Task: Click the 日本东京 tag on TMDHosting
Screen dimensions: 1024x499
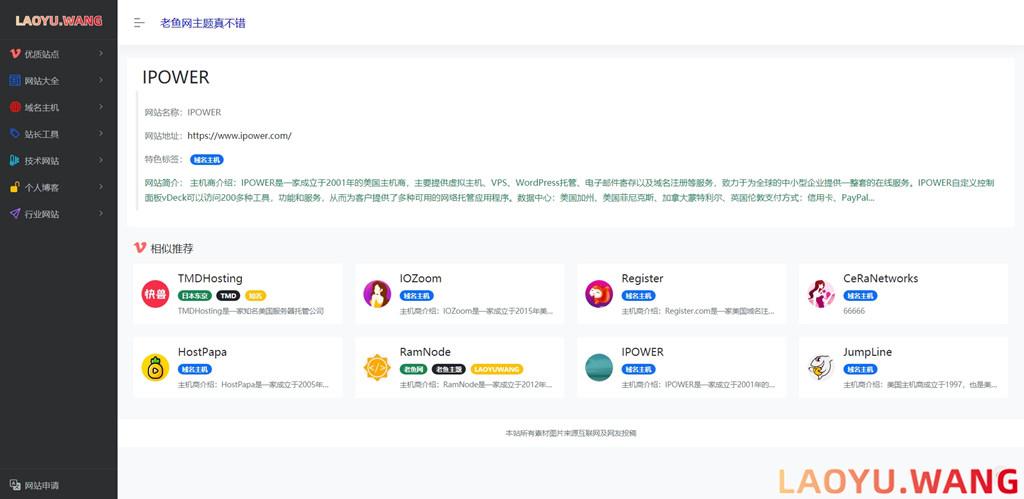Action: pyautogui.click(x=195, y=296)
